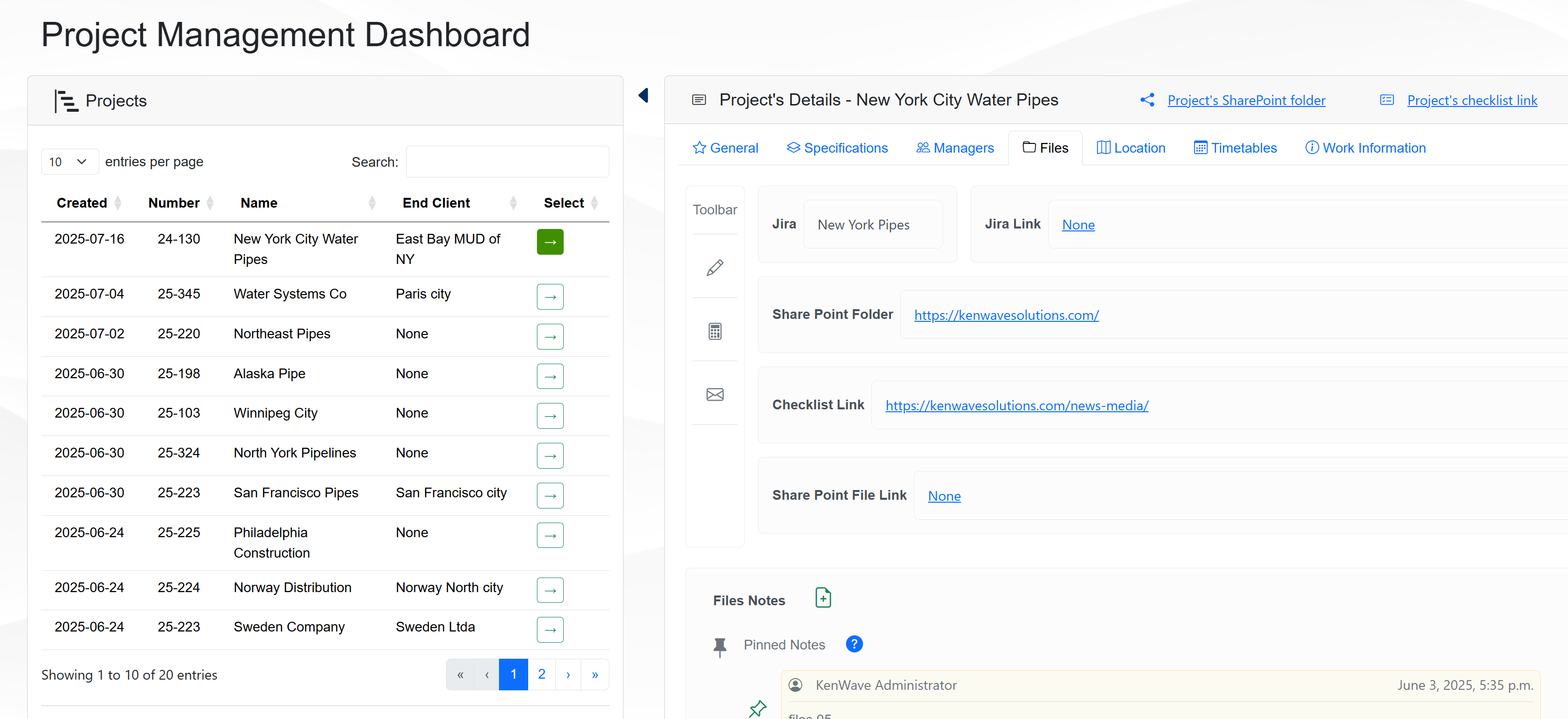The height and width of the screenshot is (719, 1568).
Task: Click the blue Pinned Notes help icon
Action: (x=854, y=644)
